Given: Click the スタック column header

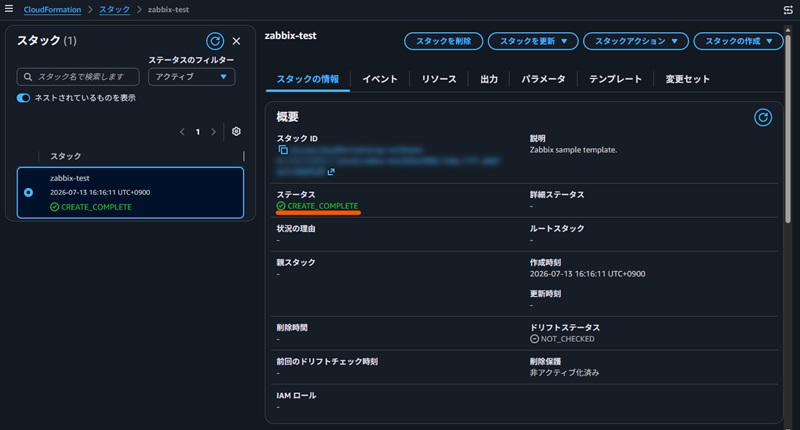Looking at the screenshot, I should [x=65, y=156].
